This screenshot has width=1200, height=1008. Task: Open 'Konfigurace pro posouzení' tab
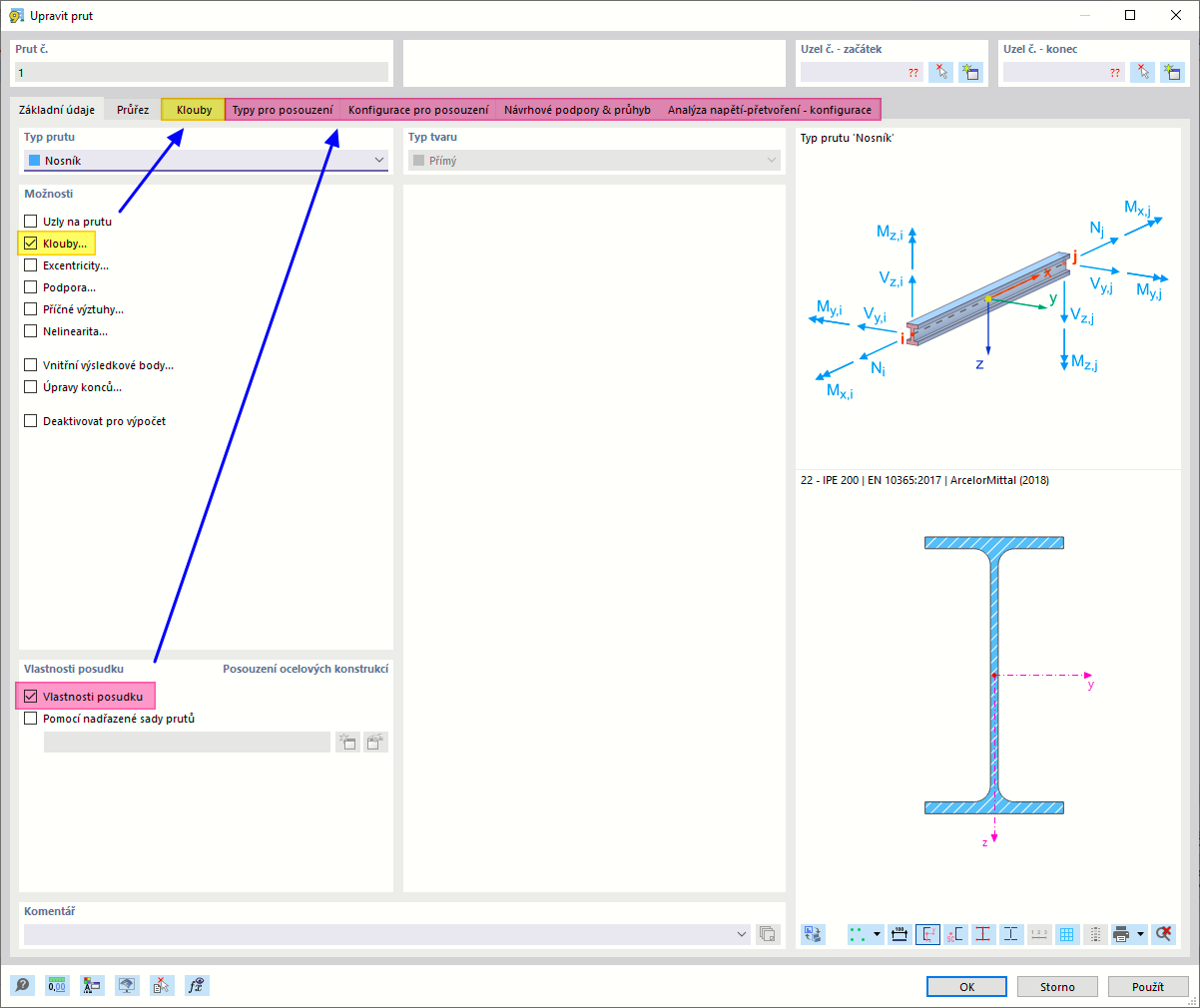click(x=418, y=110)
